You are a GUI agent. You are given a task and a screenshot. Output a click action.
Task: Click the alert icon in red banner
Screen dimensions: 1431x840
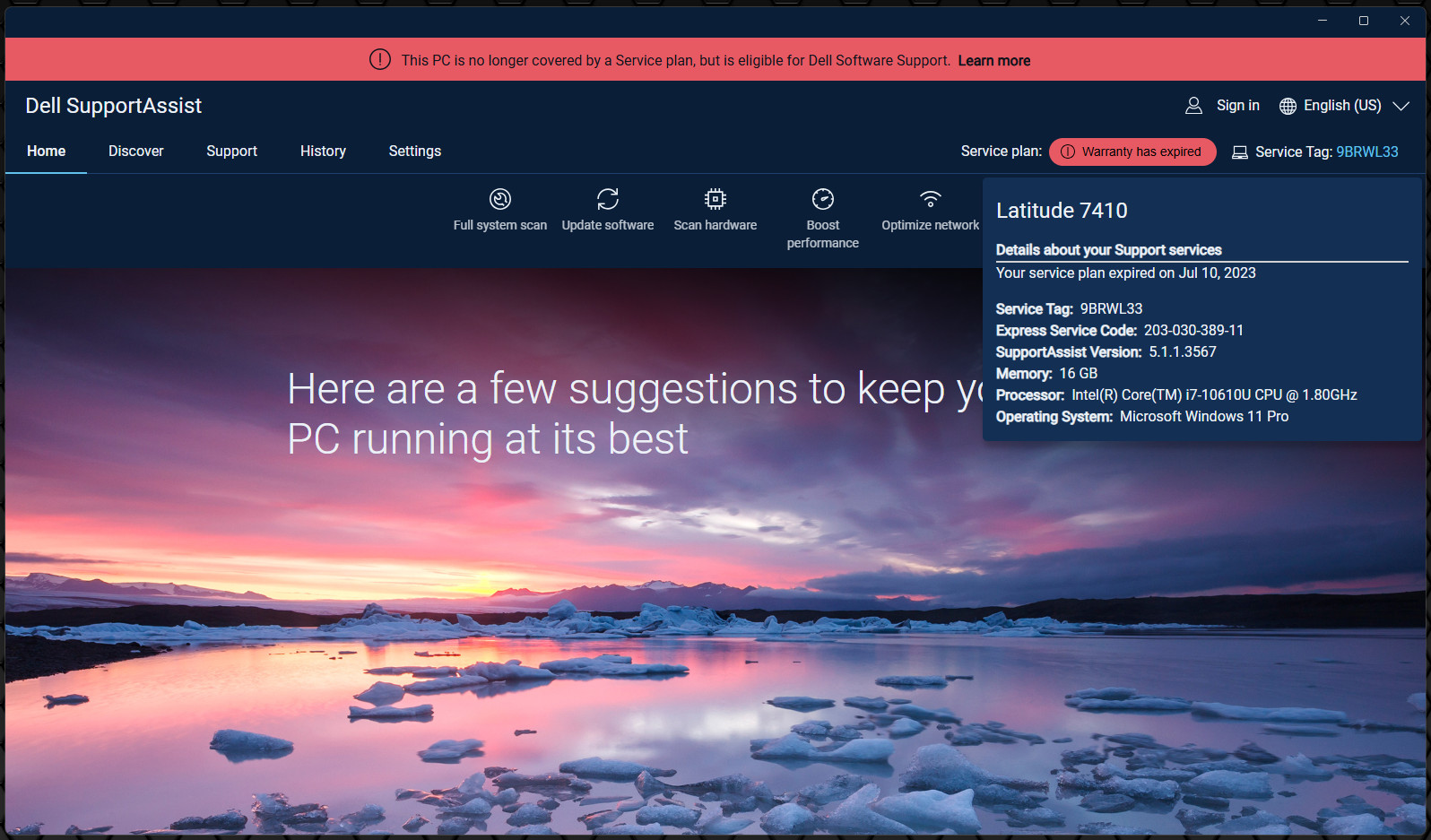pyautogui.click(x=380, y=60)
